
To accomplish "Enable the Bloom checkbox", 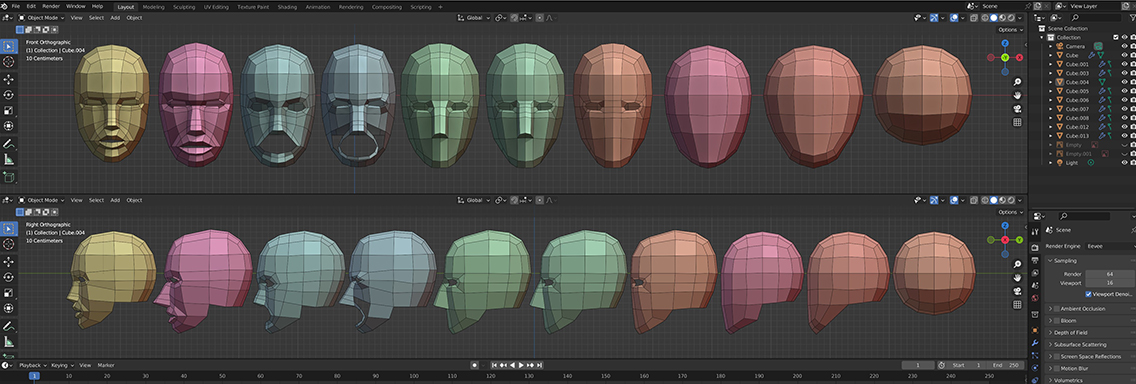I will 1056,320.
